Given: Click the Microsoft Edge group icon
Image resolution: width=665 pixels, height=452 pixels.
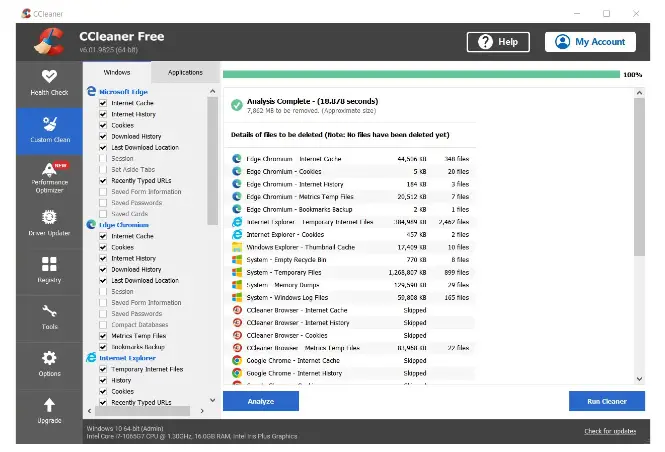Looking at the screenshot, I should 91,91.
